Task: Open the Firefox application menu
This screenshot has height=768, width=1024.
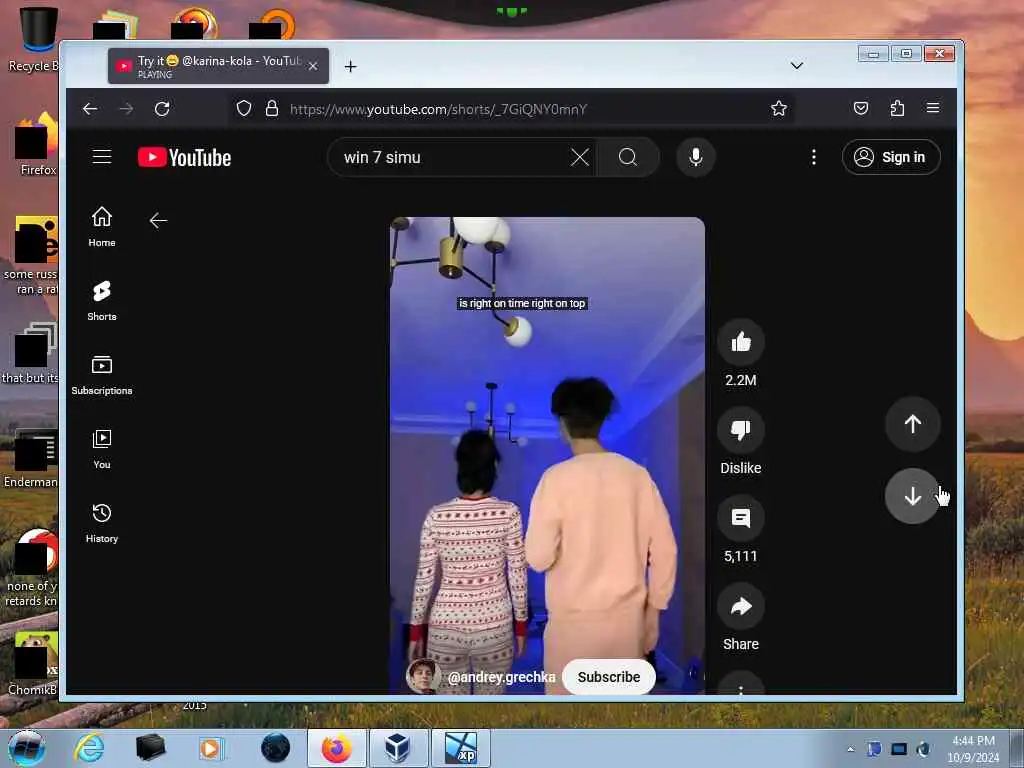Action: click(x=933, y=108)
